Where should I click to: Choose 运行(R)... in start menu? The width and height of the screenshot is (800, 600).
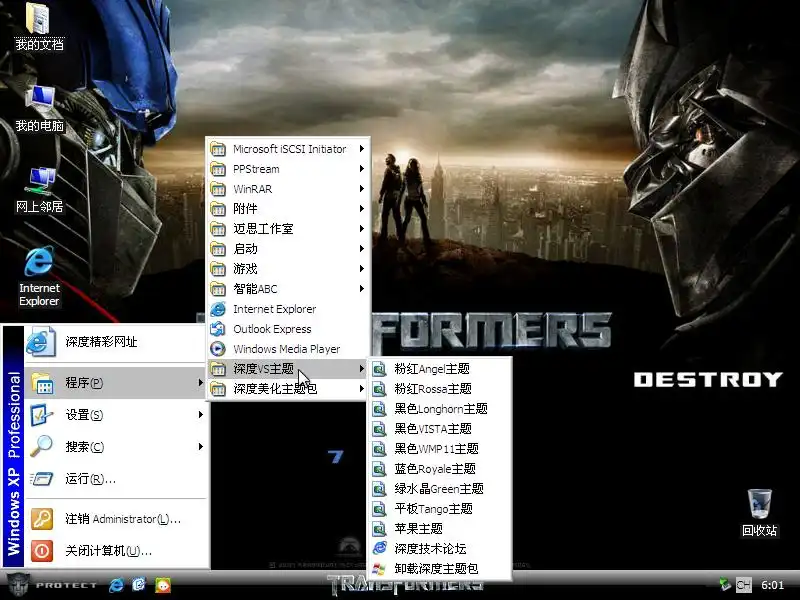point(116,479)
